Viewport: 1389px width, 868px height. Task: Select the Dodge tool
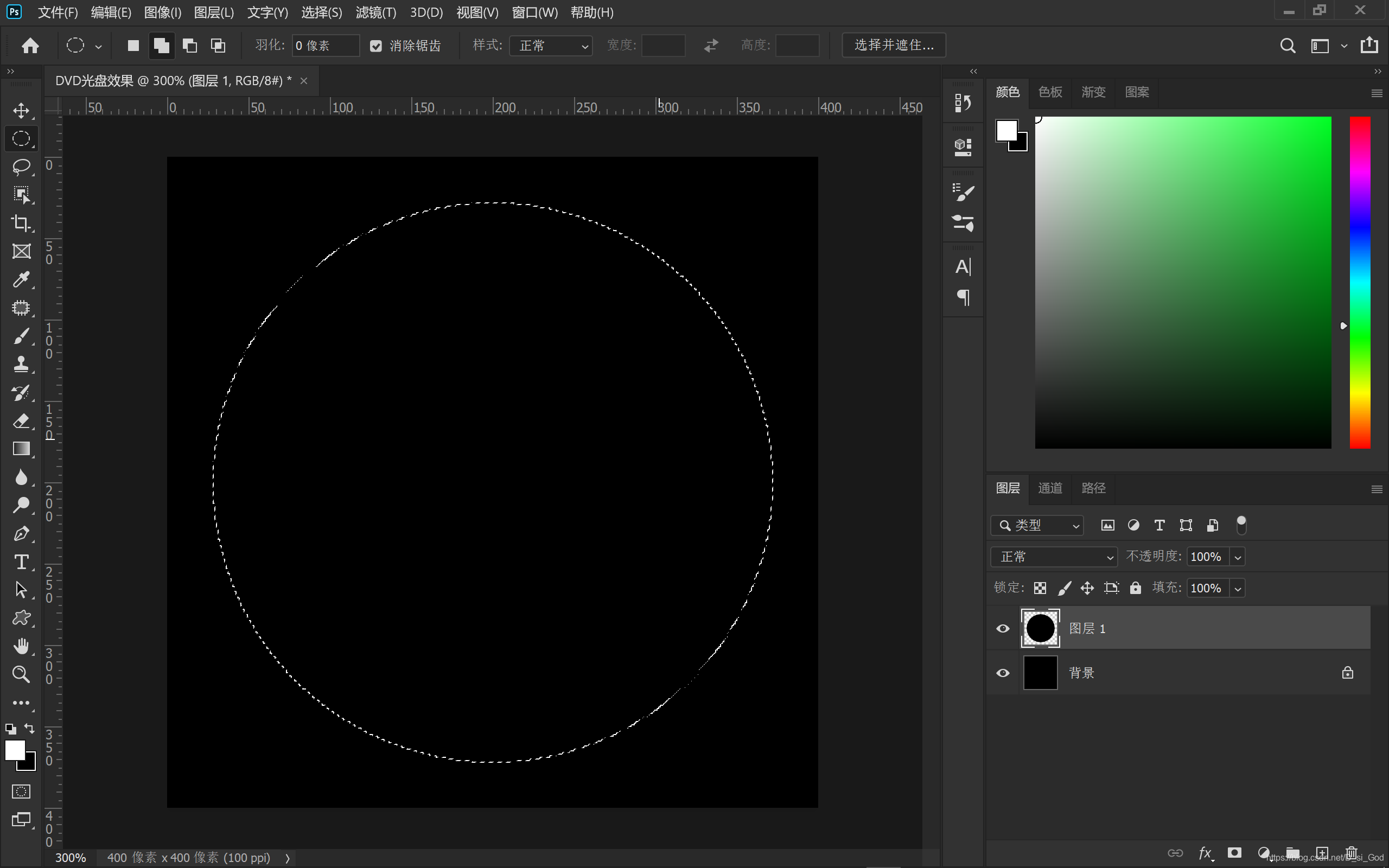21,505
